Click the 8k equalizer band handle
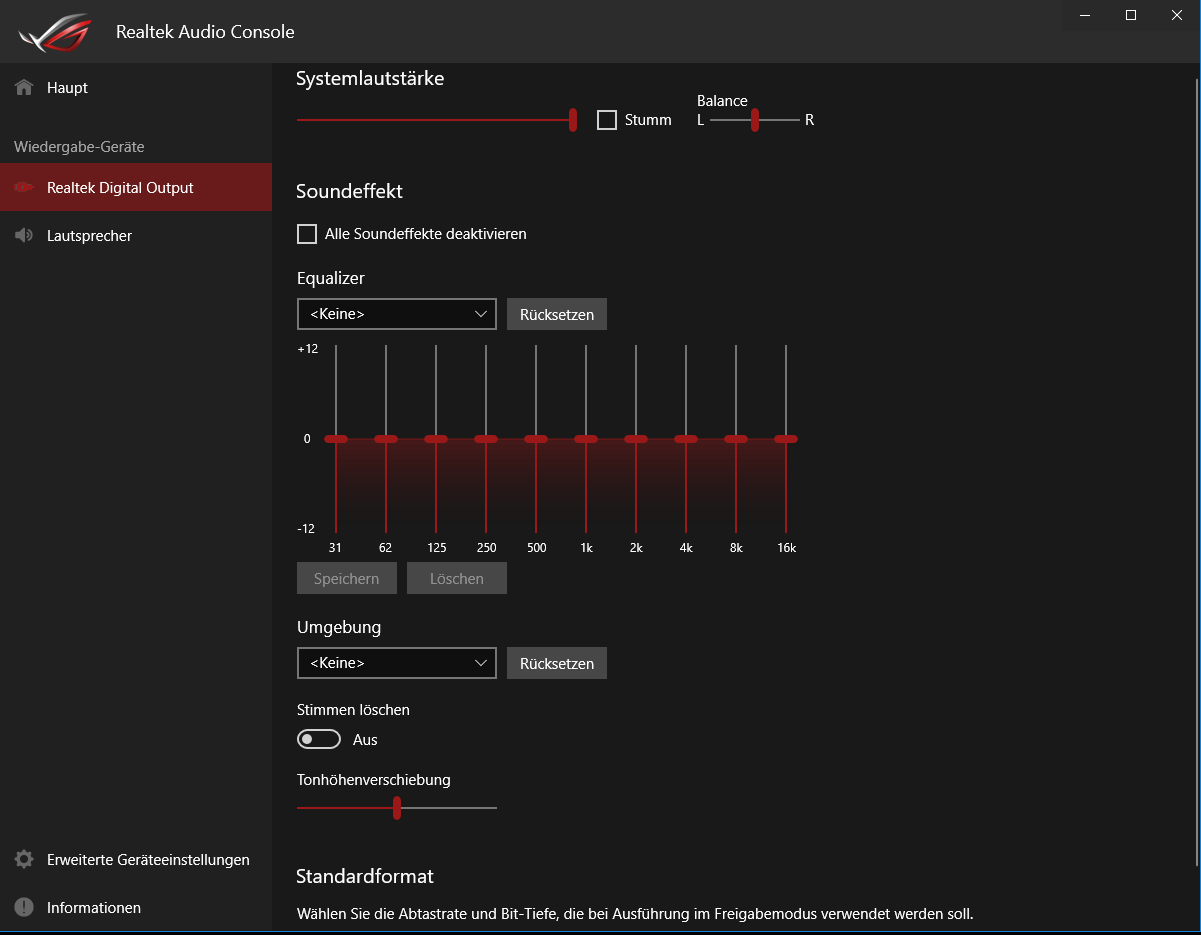The width and height of the screenshot is (1201, 935). click(x=736, y=439)
